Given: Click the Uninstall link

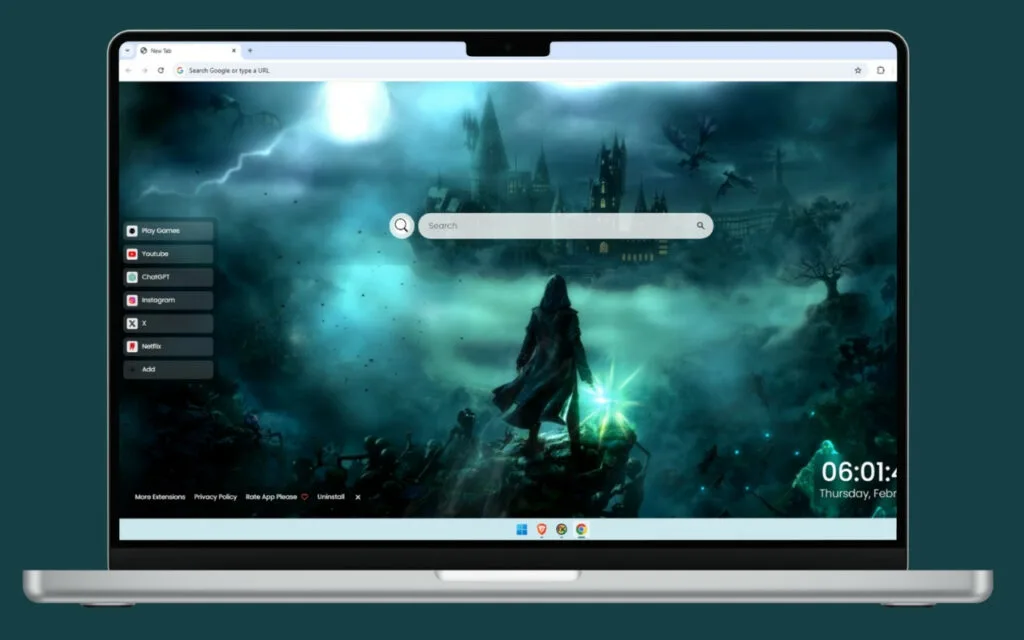Looking at the screenshot, I should (331, 497).
